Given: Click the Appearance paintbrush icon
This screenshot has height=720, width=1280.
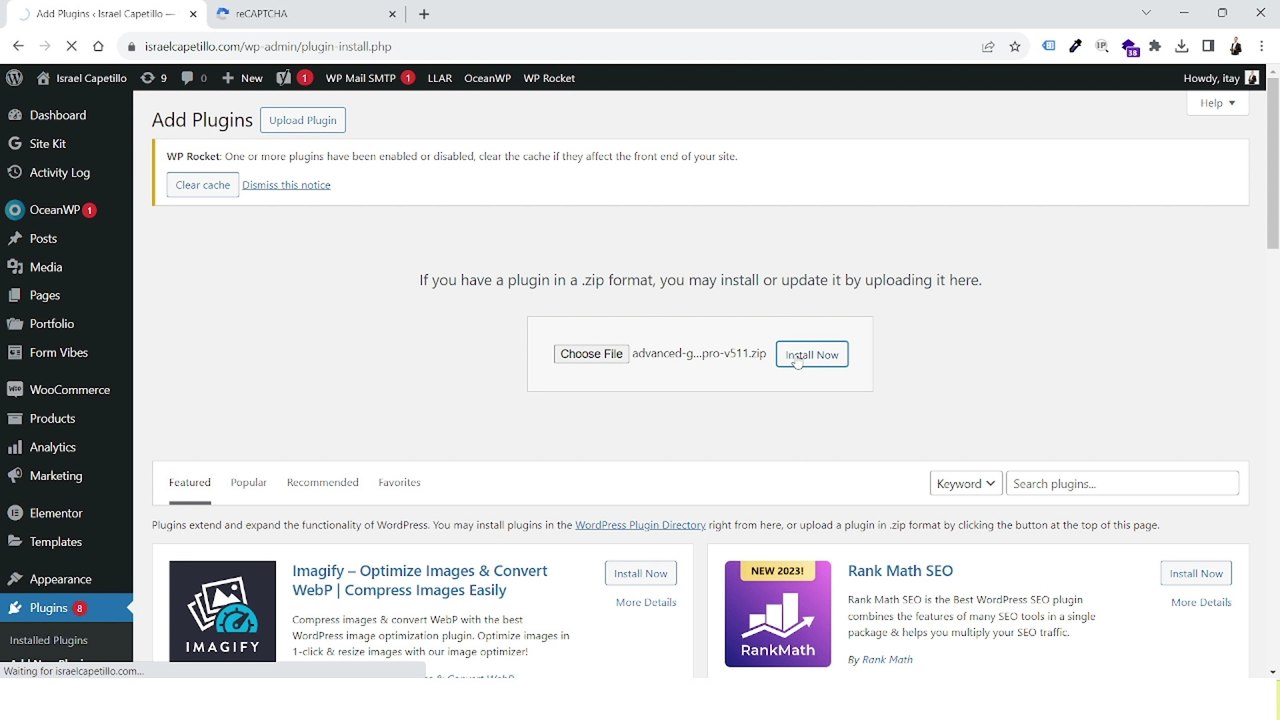Looking at the screenshot, I should (x=15, y=579).
